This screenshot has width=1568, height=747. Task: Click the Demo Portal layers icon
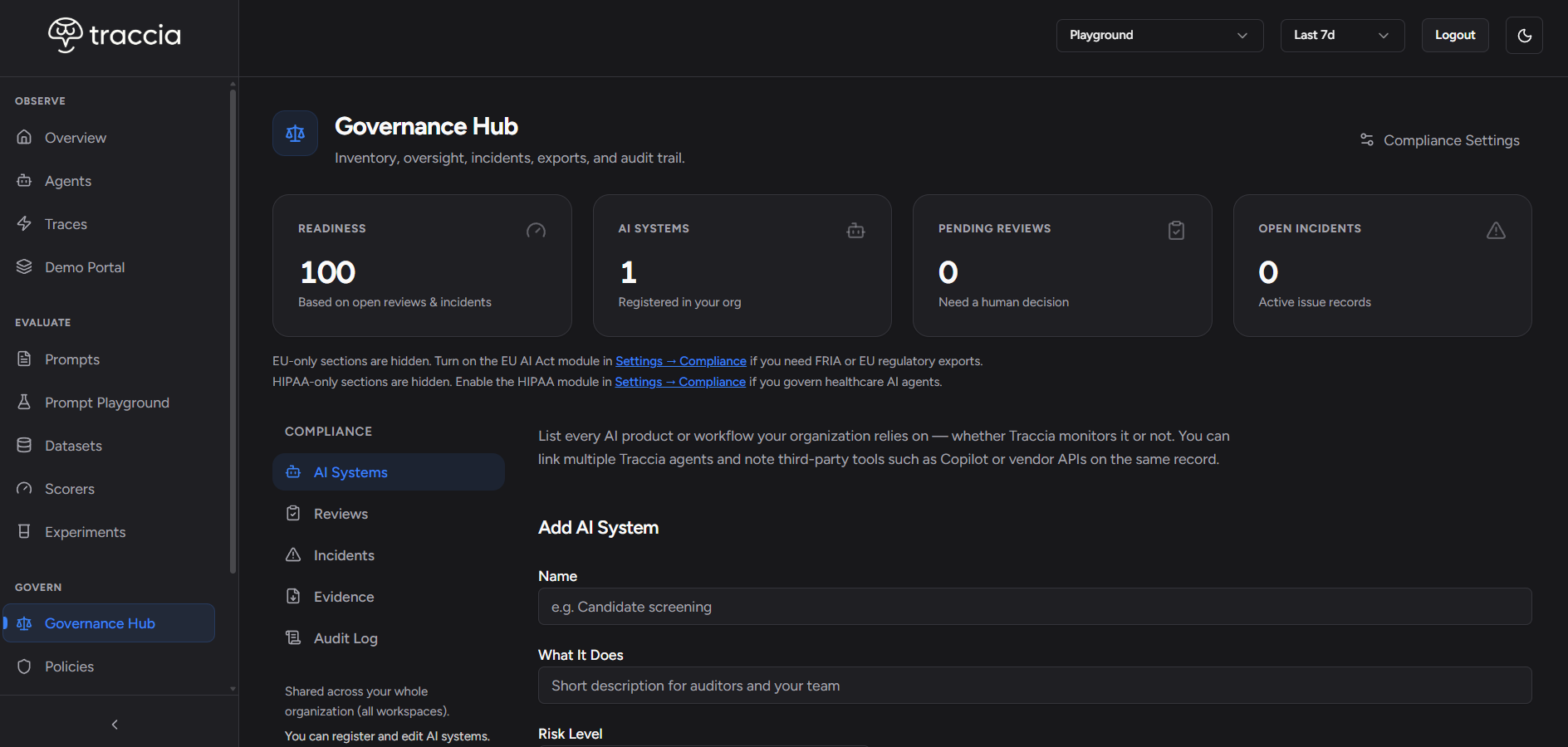[24, 266]
